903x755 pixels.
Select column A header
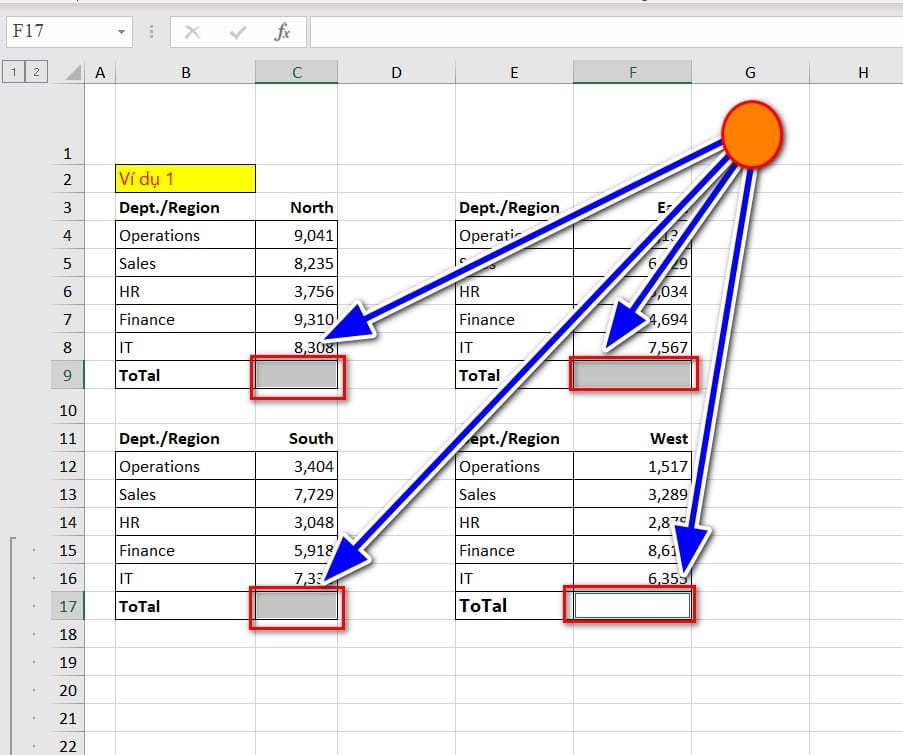pyautogui.click(x=100, y=73)
